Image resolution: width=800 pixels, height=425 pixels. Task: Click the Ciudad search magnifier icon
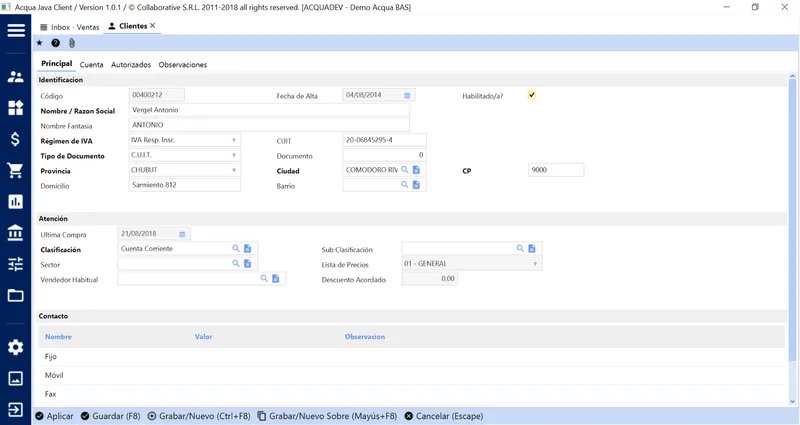(x=405, y=169)
